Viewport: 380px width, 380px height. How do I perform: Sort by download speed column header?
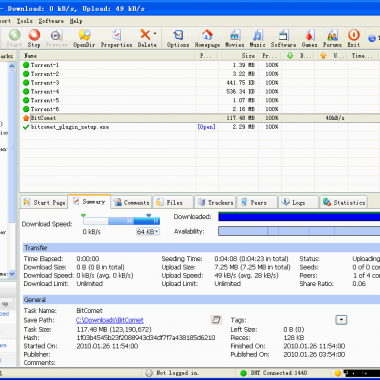(298, 56)
